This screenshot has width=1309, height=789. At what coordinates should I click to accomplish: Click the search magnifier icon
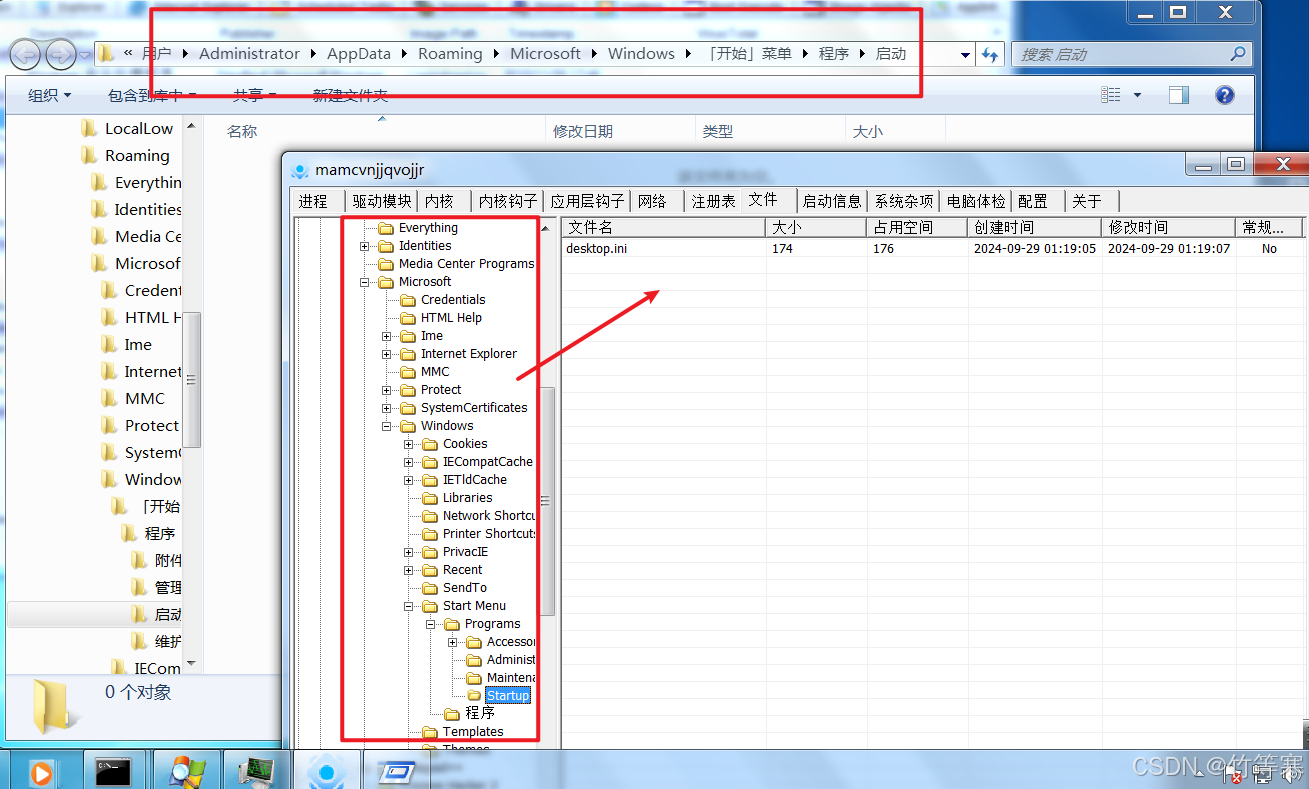[x=1238, y=54]
